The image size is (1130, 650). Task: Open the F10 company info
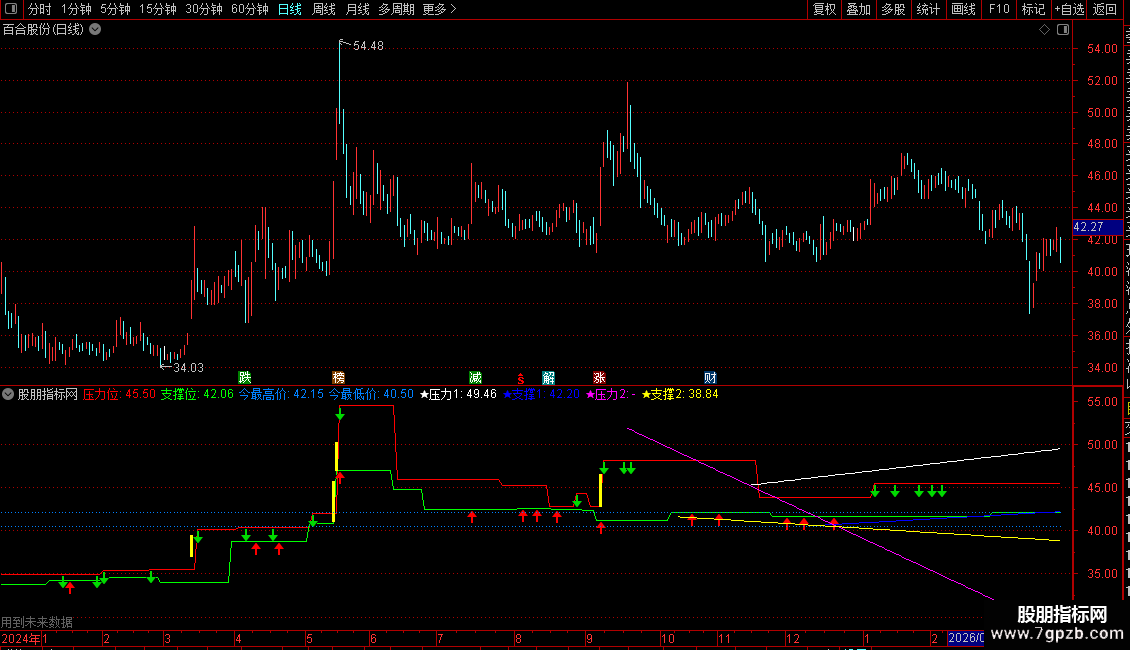point(999,9)
